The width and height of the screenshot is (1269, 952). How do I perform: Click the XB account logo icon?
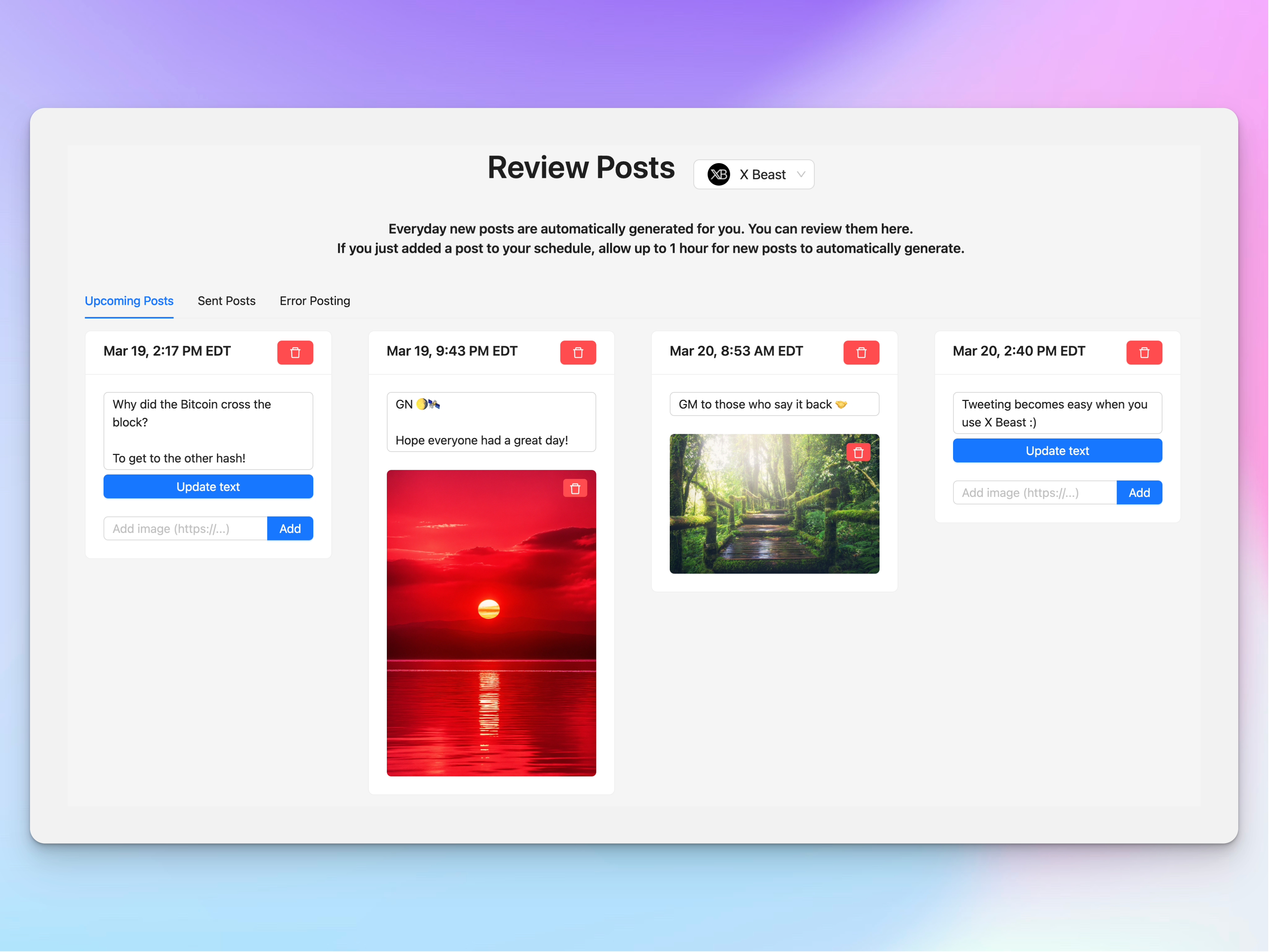click(x=718, y=174)
